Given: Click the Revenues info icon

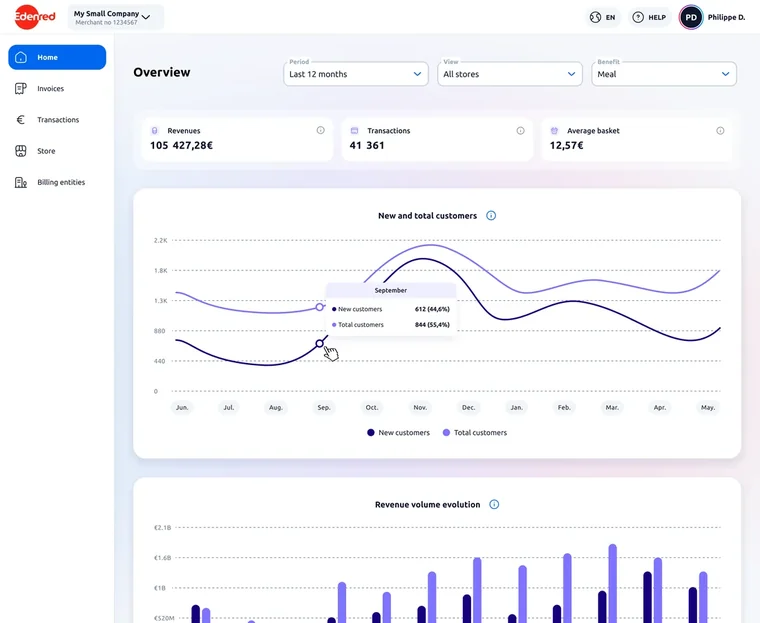Looking at the screenshot, I should coord(320,130).
